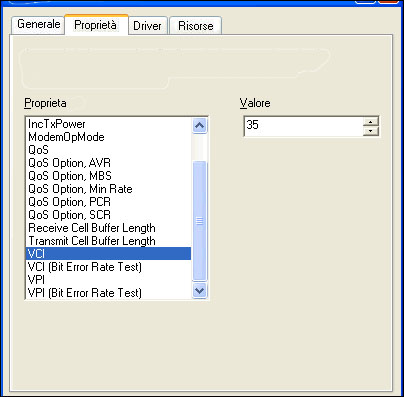Click the property list scroll down arrow
The image size is (404, 397).
point(199,290)
